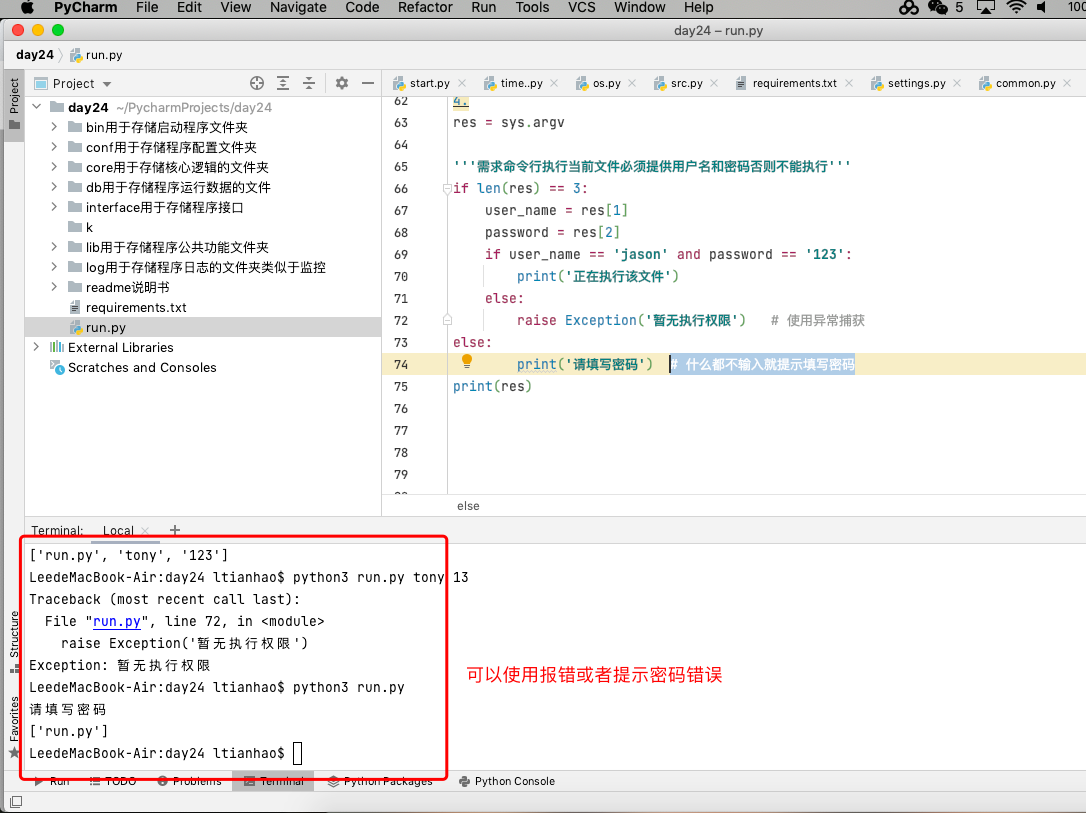
Task: Expand the bin folder
Action: (54, 127)
